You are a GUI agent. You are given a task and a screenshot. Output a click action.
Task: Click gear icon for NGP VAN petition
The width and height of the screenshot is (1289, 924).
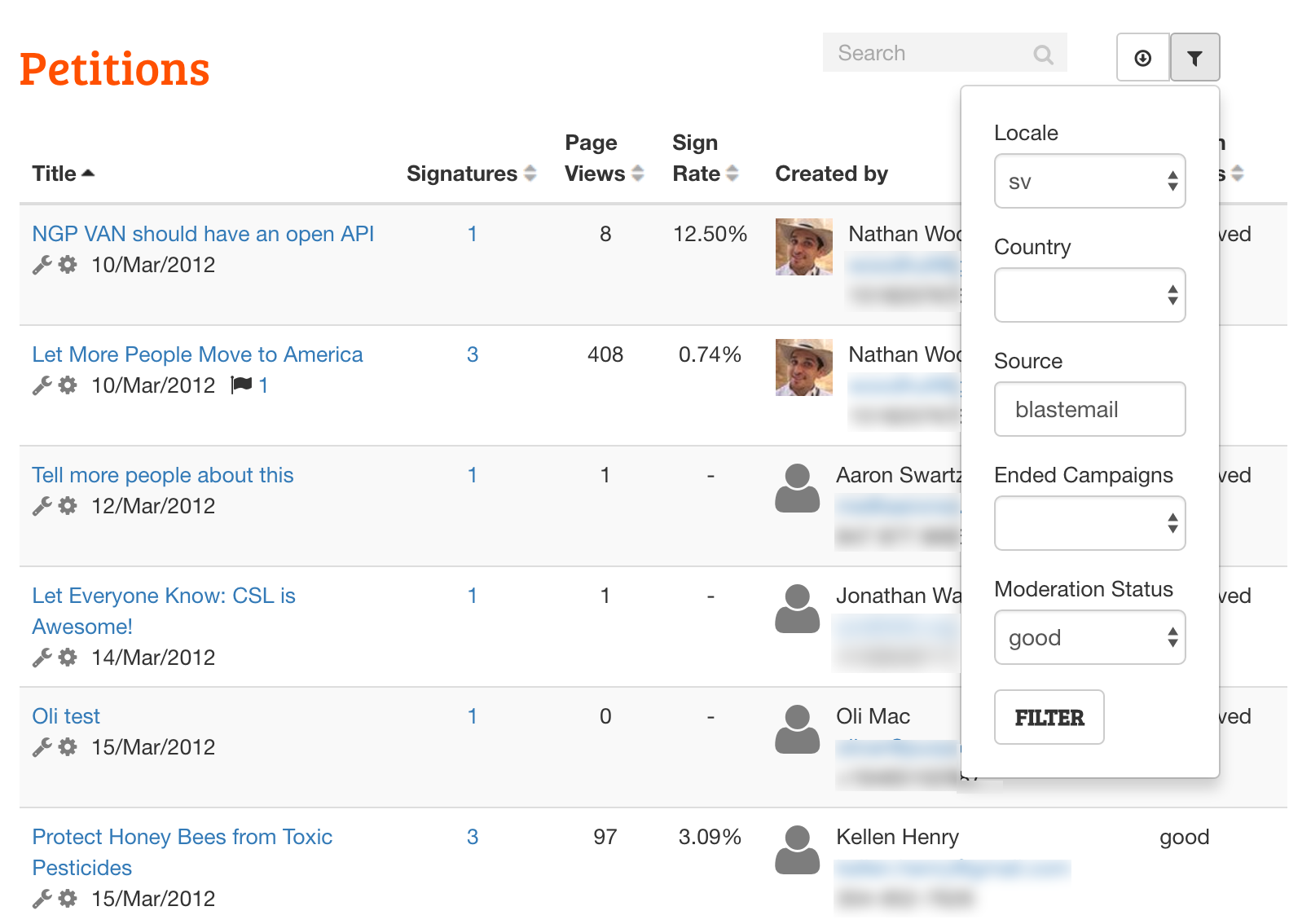pos(68,265)
